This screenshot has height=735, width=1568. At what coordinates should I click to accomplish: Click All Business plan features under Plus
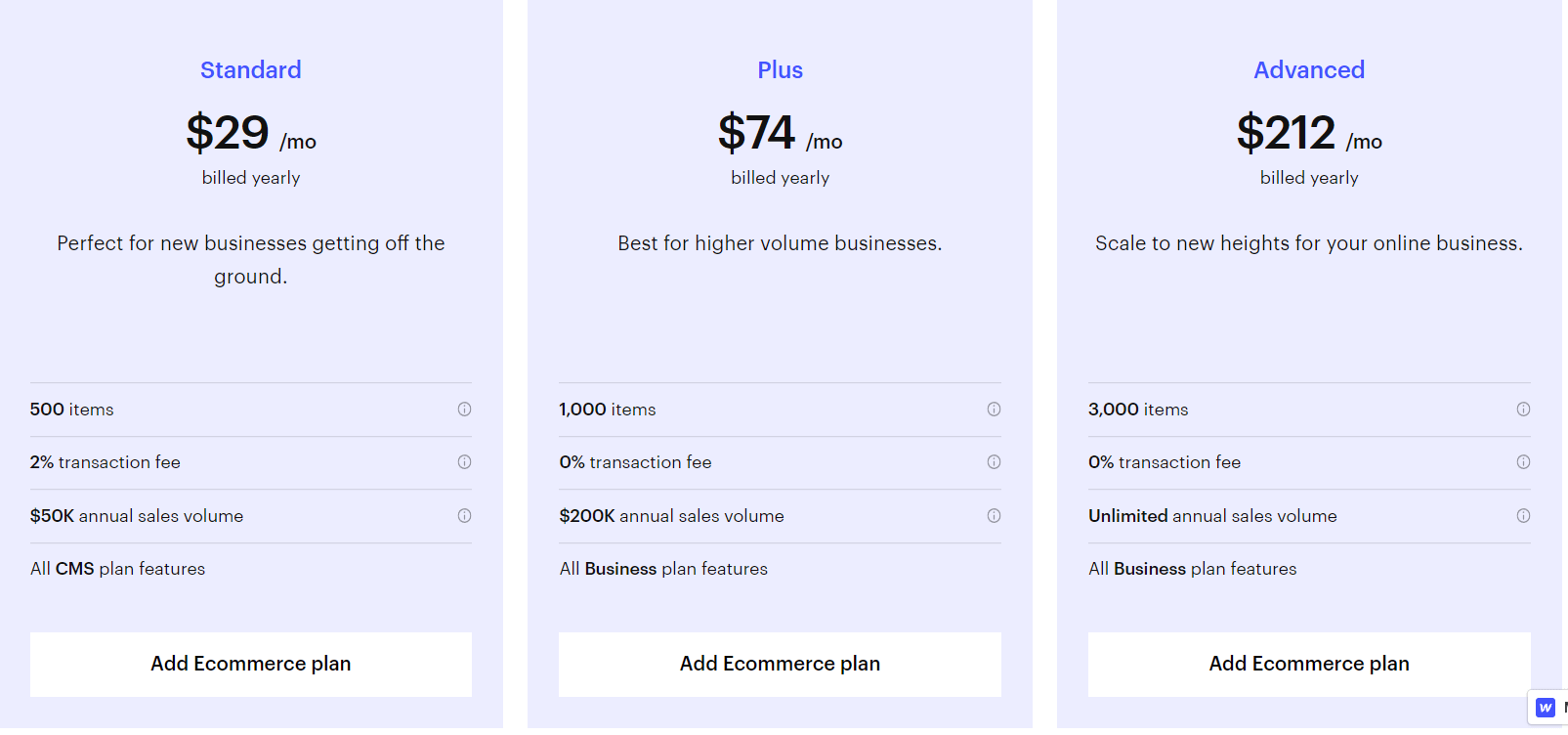(663, 568)
